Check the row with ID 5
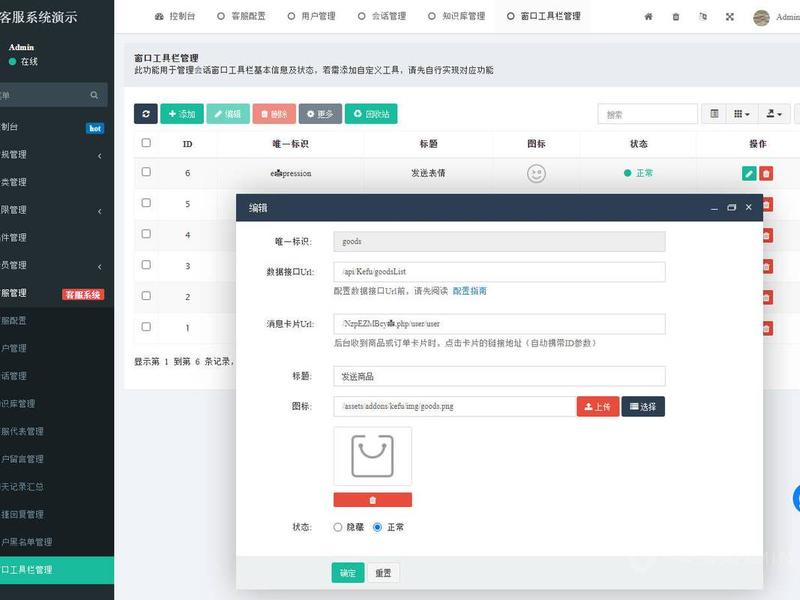The image size is (800, 600). [x=146, y=203]
